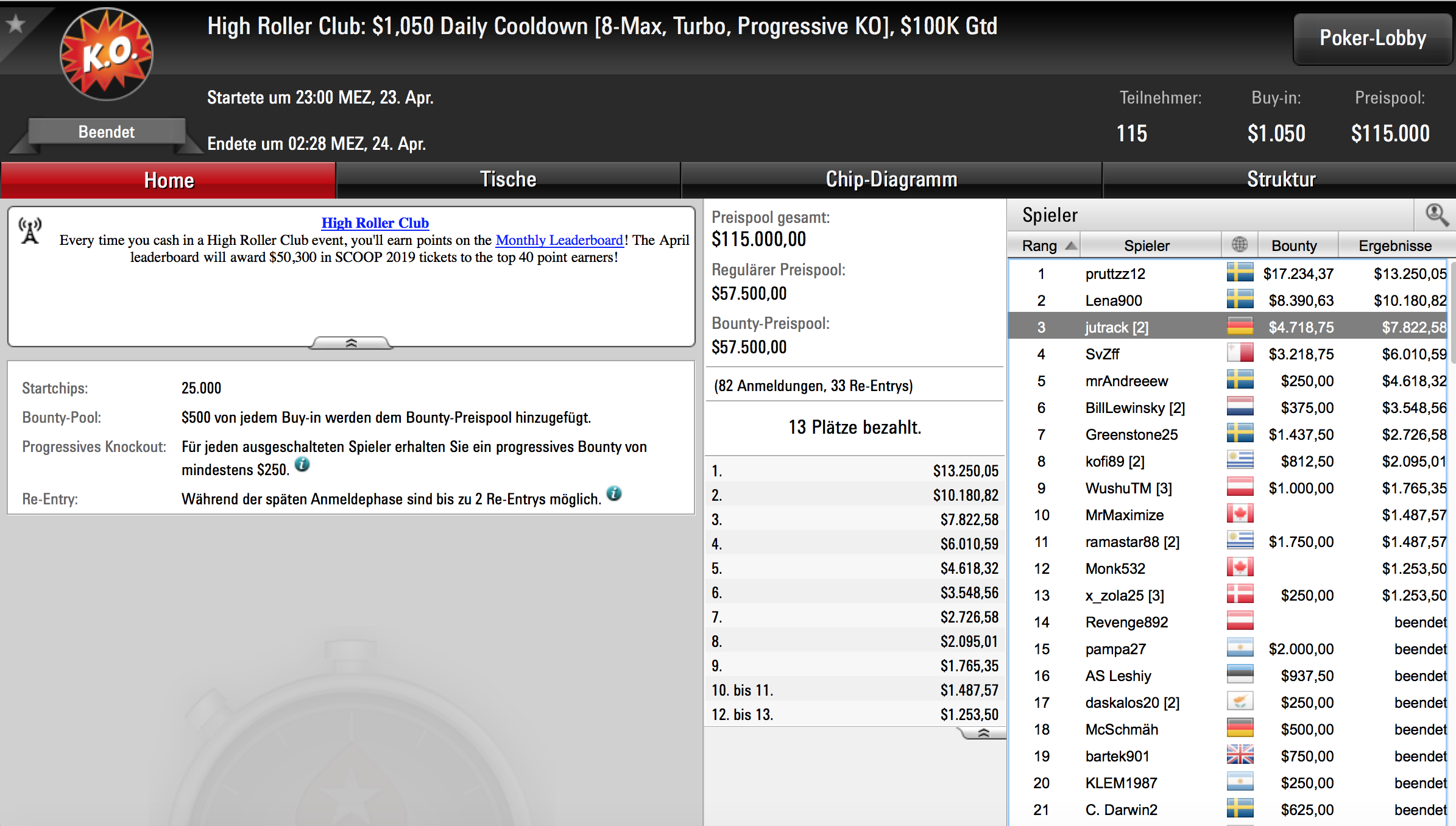Collapse the prize payout list
The image size is (1456, 826).
[x=983, y=733]
